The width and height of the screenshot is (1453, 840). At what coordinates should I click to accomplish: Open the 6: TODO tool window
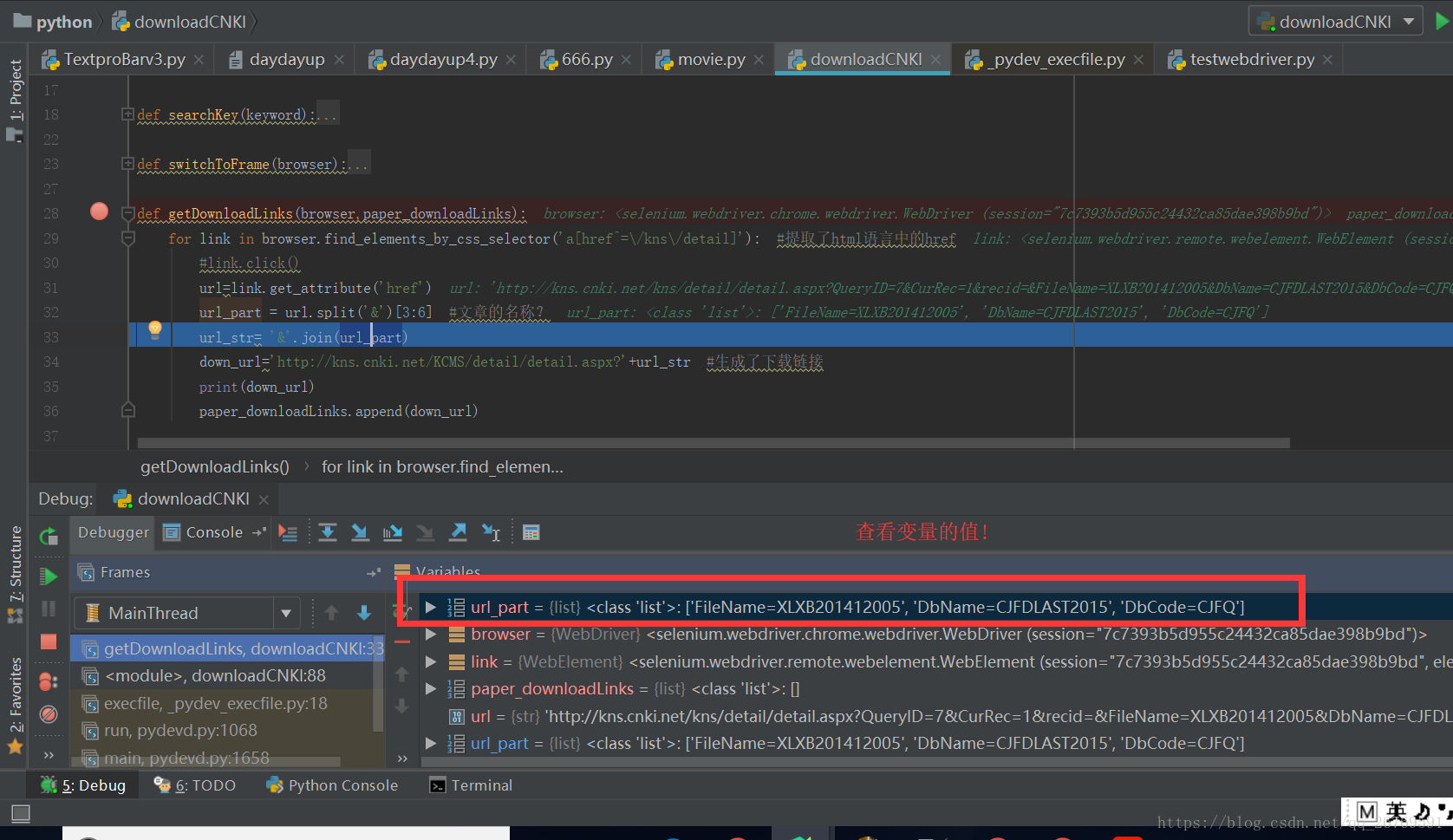(x=195, y=785)
